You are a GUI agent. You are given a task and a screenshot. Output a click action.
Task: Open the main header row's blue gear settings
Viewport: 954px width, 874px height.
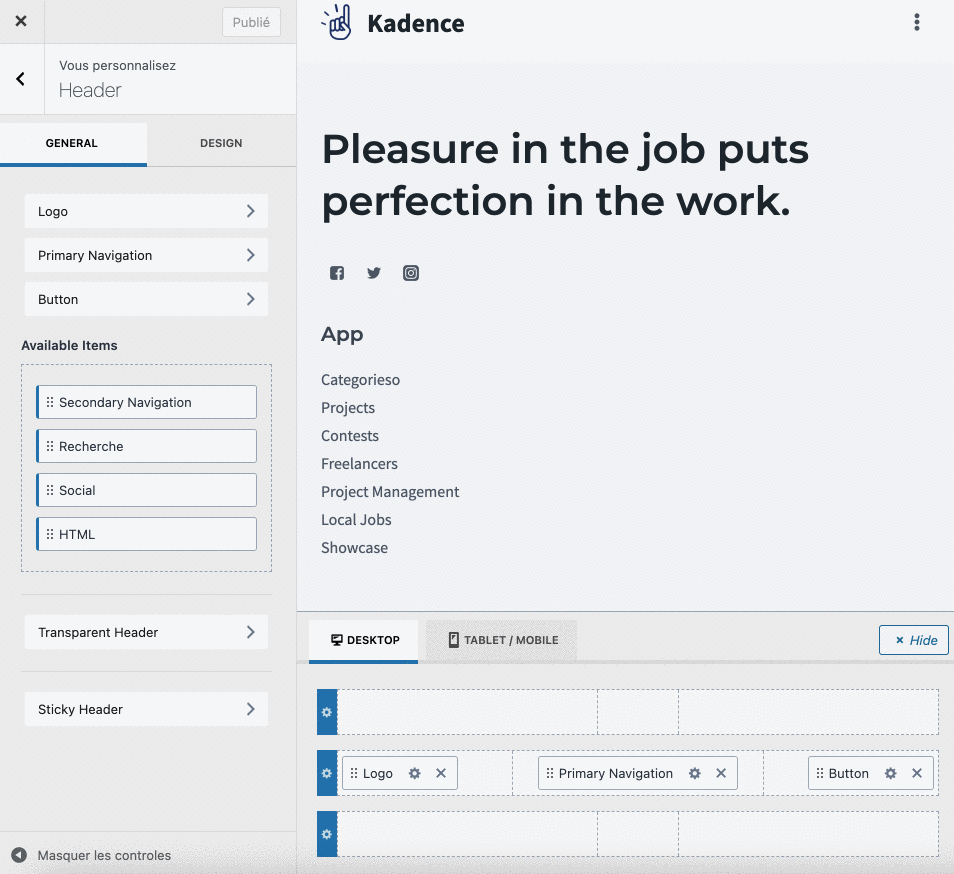[326, 772]
